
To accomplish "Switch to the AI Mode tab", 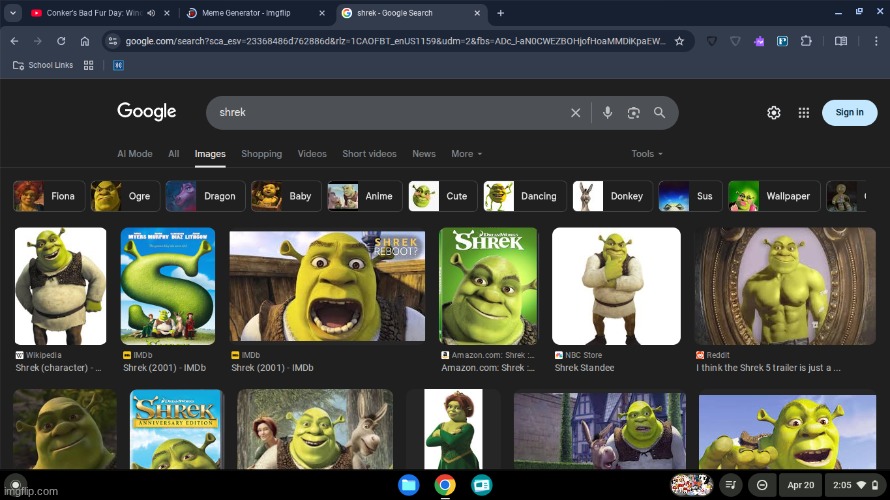I will pos(135,154).
